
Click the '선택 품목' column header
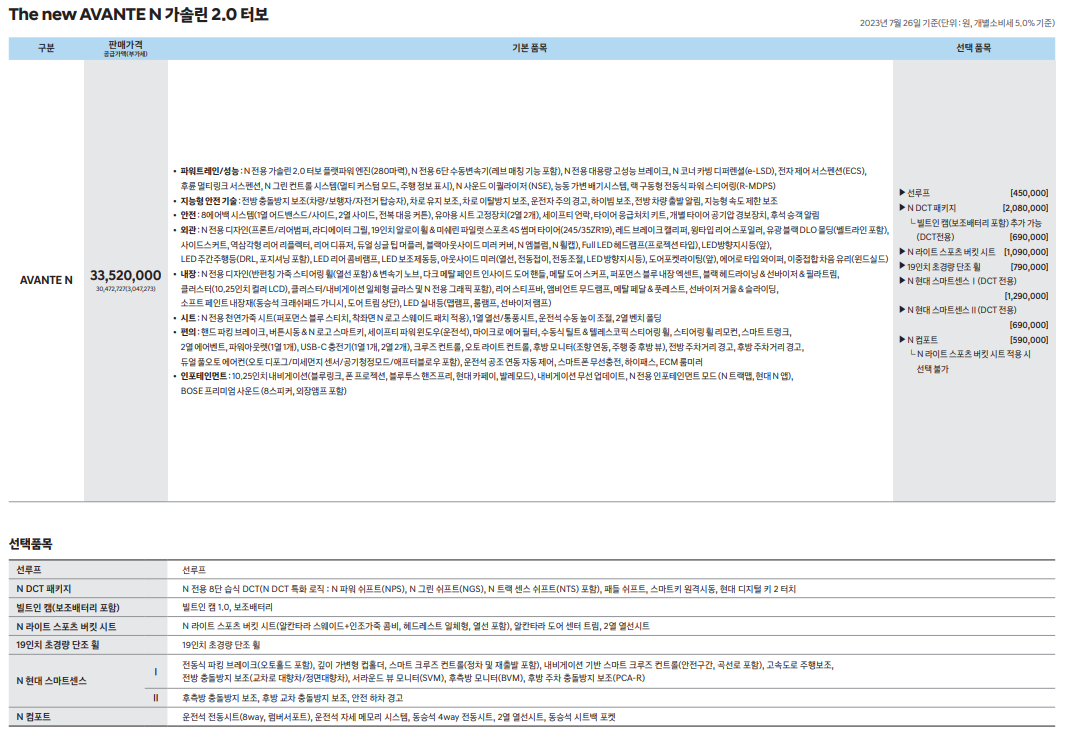point(974,48)
